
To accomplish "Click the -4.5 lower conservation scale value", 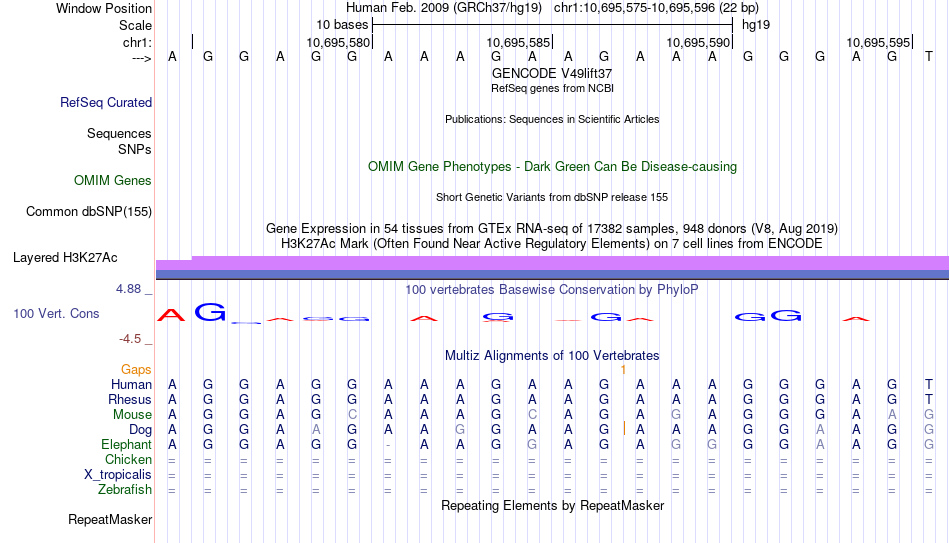I will pos(130,339).
